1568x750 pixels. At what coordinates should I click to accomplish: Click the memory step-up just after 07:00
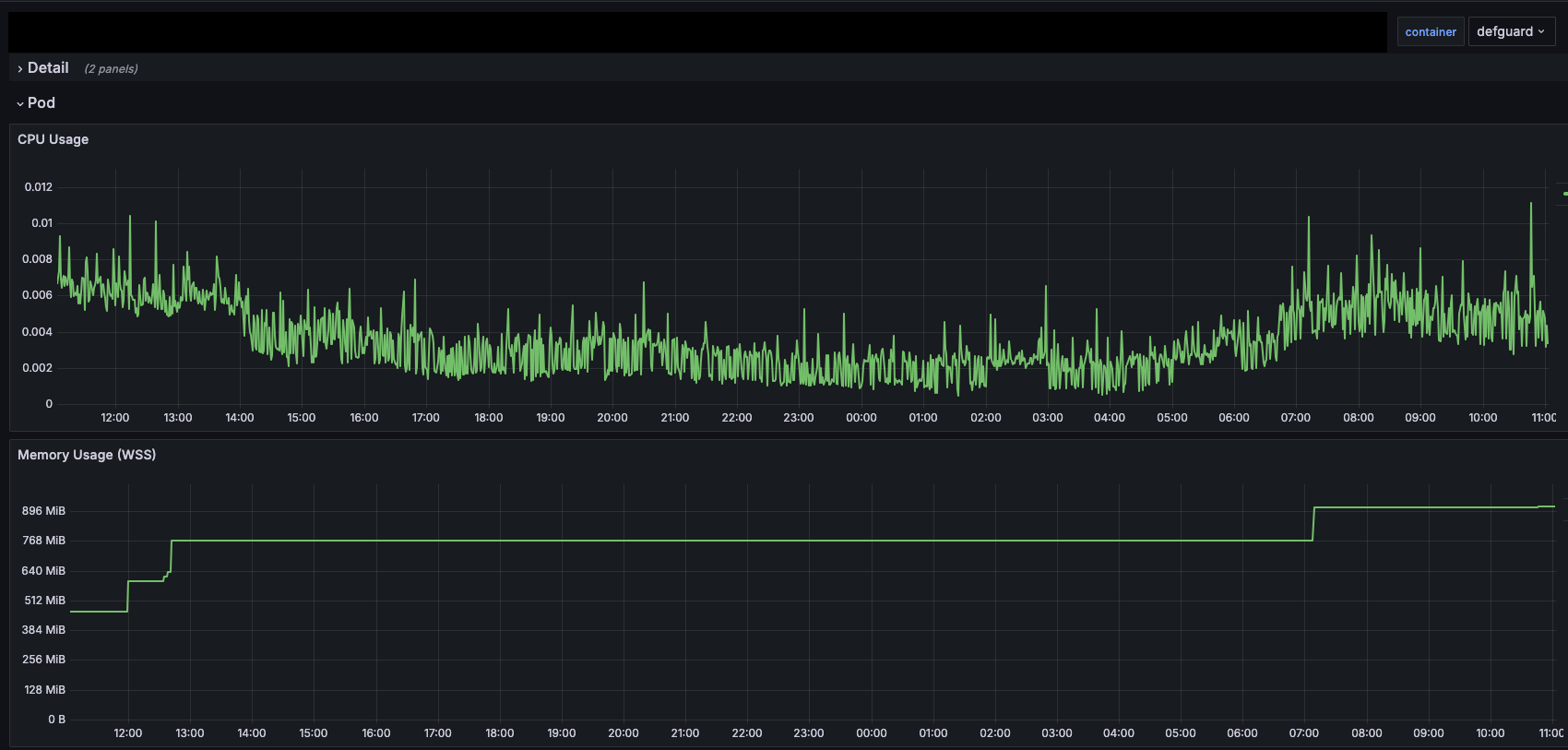pos(1313,523)
